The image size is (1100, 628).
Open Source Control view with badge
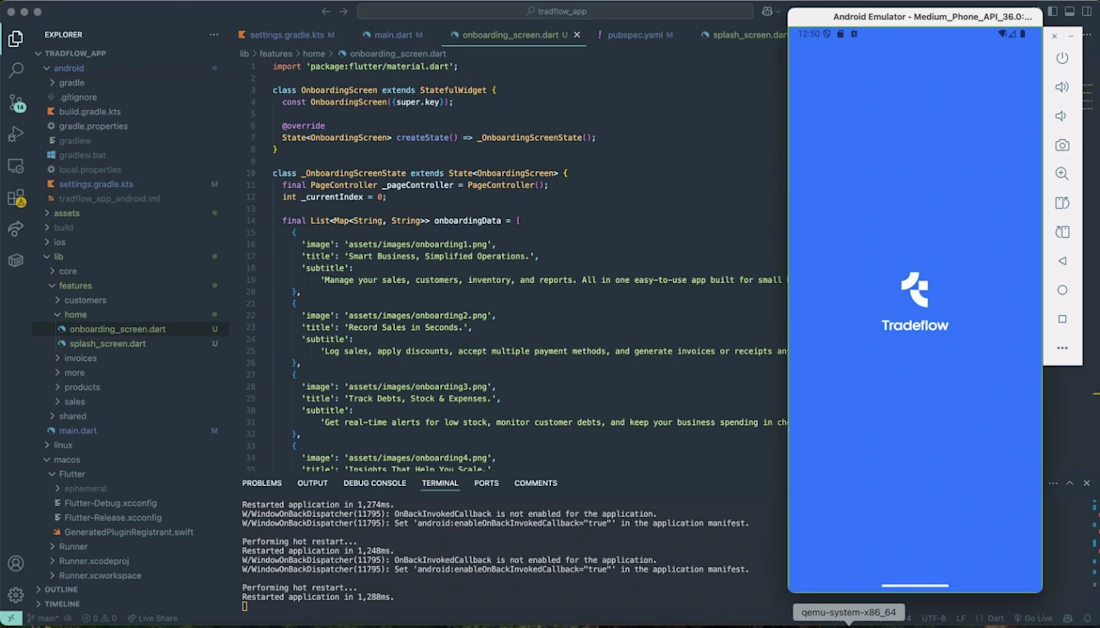click(x=15, y=102)
